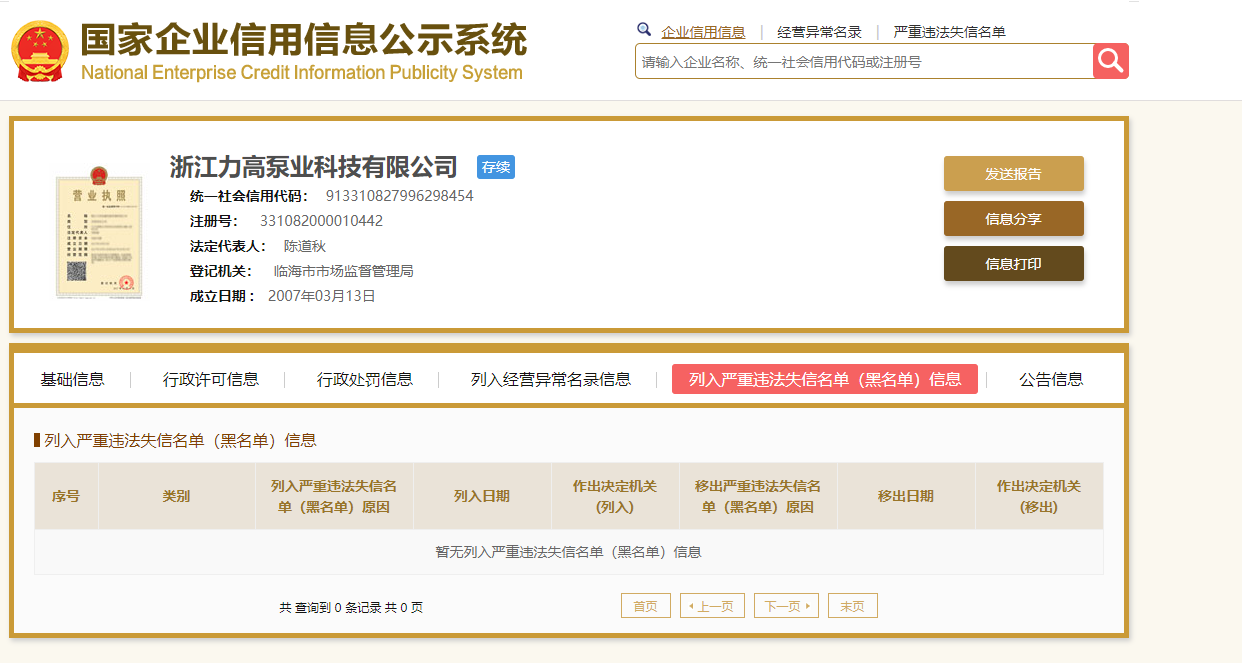Screen dimensions: 1242x663
Task: Click the 作出决定机关(列入) column header
Action: pos(615,496)
